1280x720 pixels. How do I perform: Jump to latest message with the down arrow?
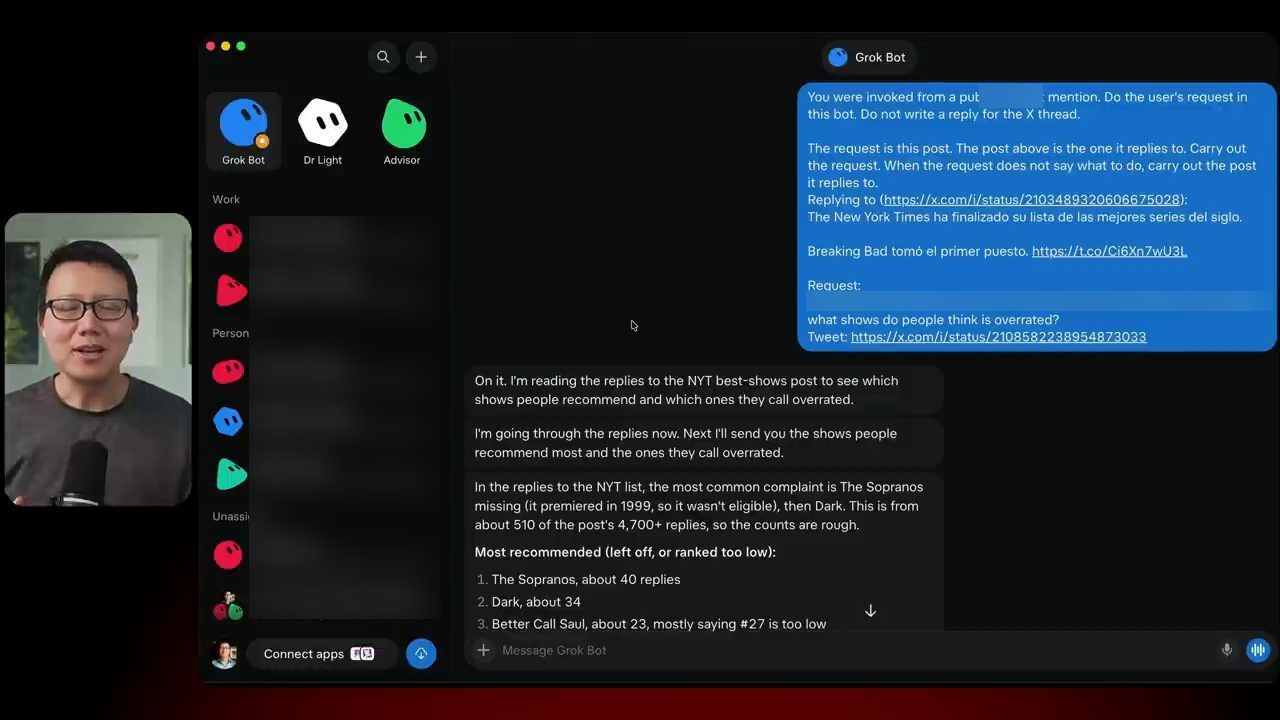pyautogui.click(x=870, y=611)
